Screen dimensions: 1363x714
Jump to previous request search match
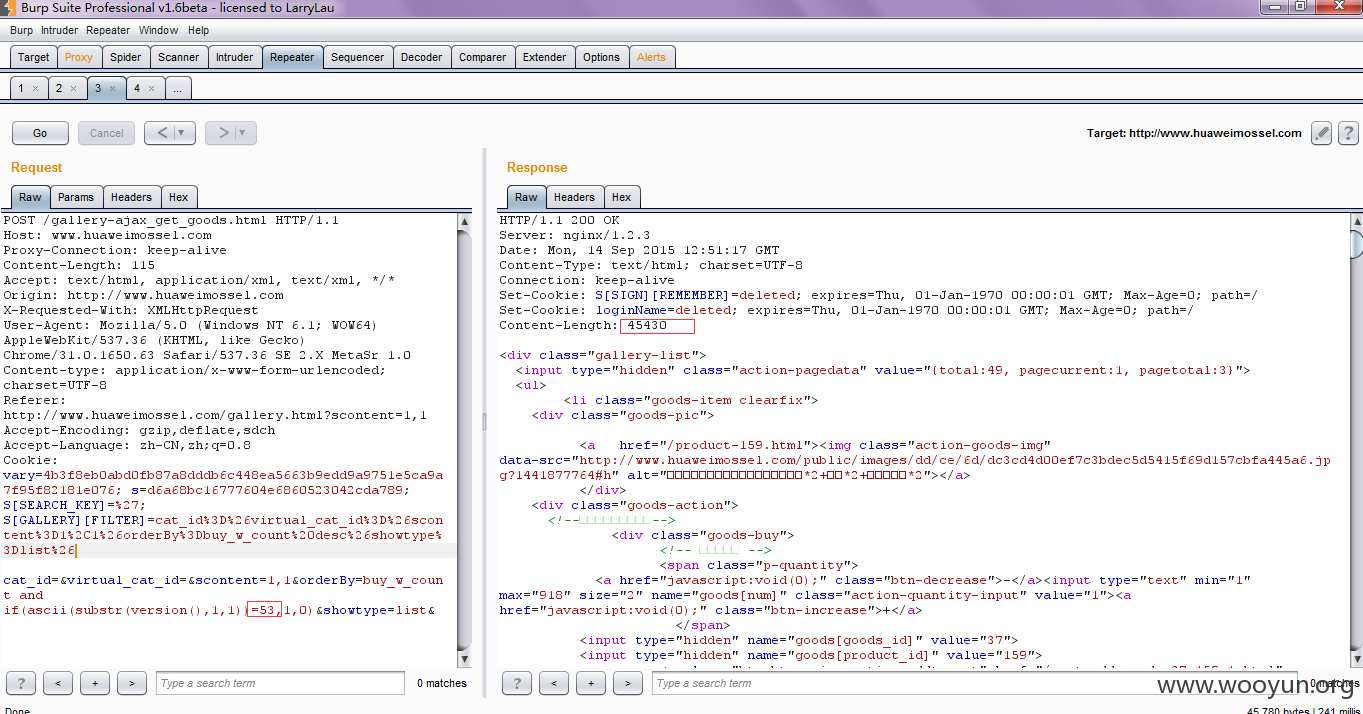pyautogui.click(x=58, y=683)
